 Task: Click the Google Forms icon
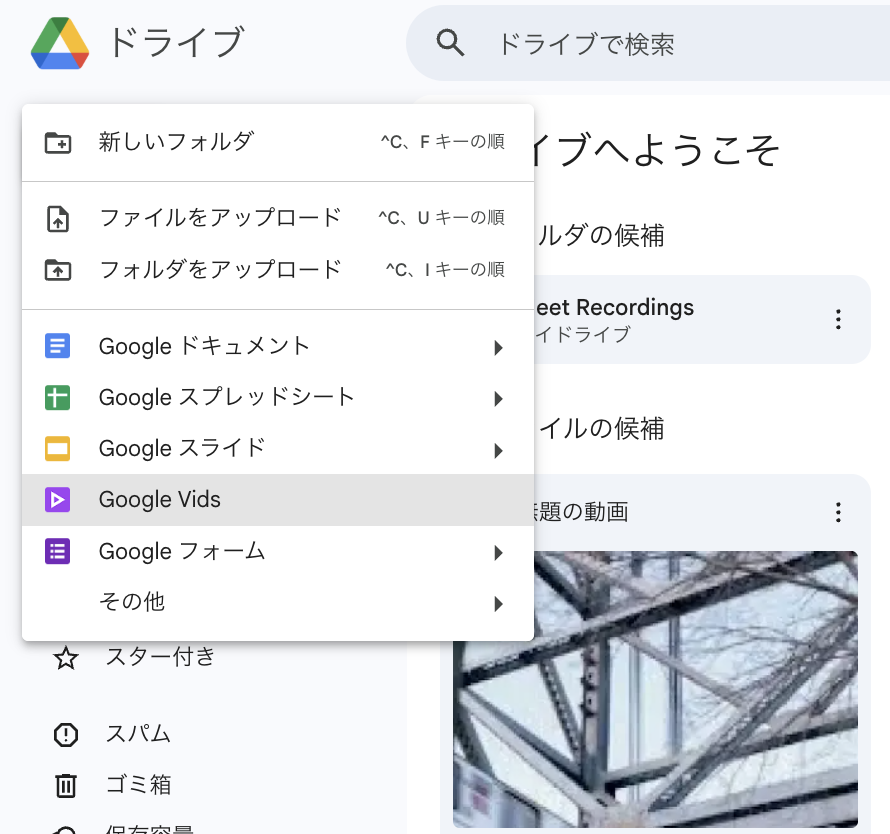pos(58,551)
